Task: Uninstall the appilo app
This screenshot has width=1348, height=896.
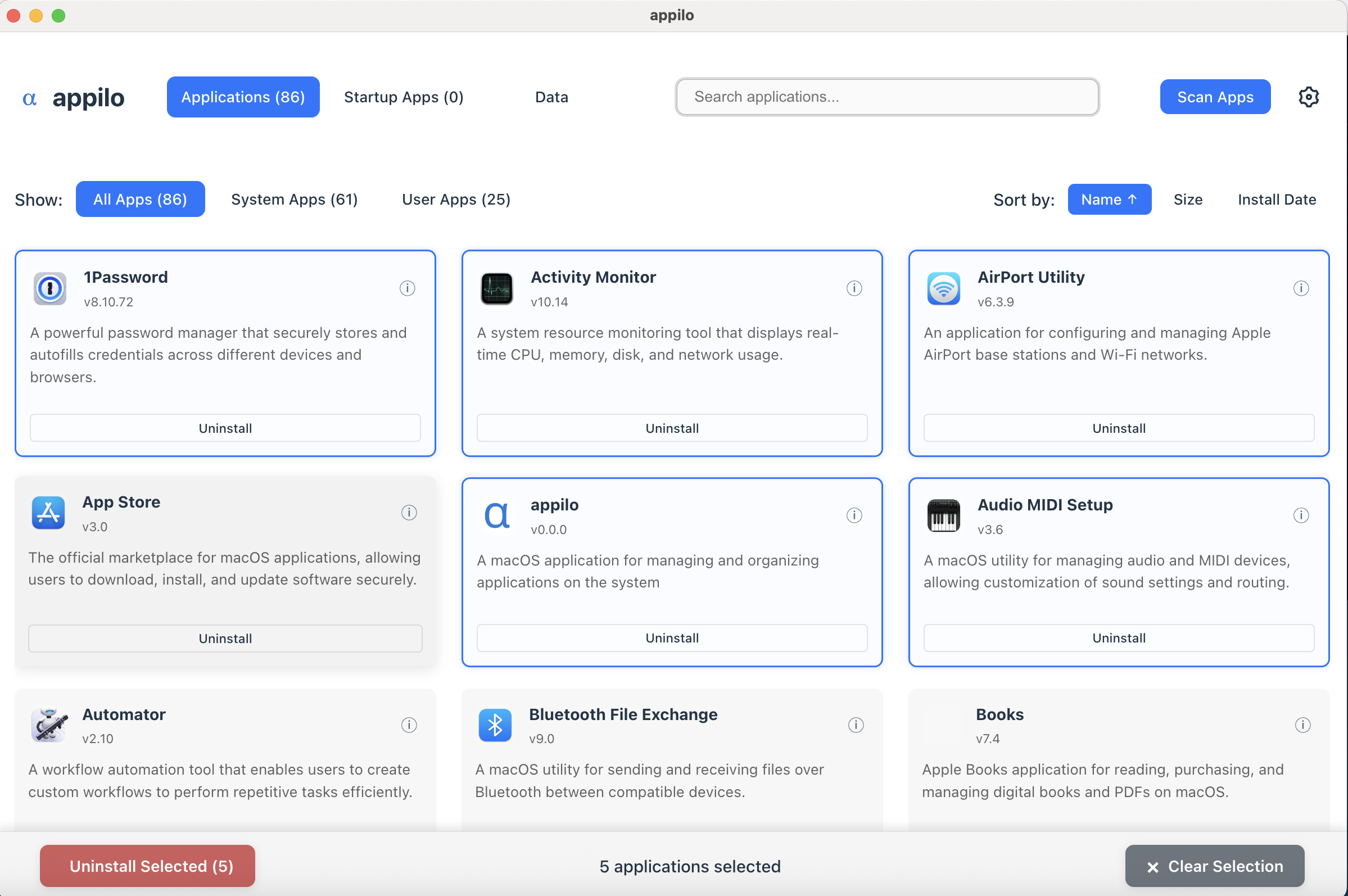Action: coord(672,638)
